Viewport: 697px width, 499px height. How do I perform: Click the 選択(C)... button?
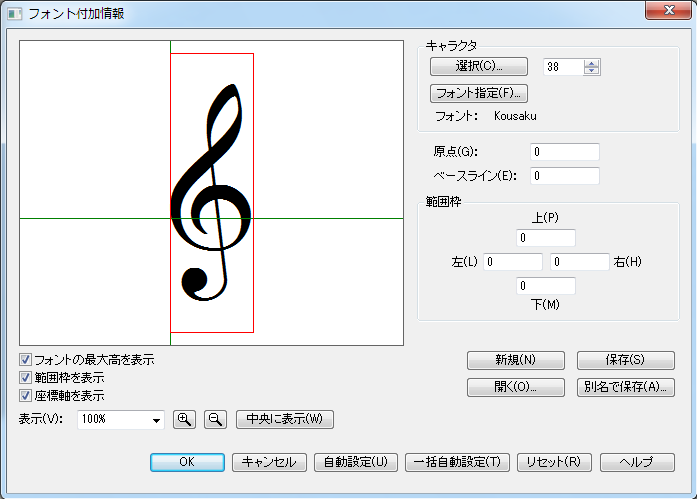[x=479, y=66]
